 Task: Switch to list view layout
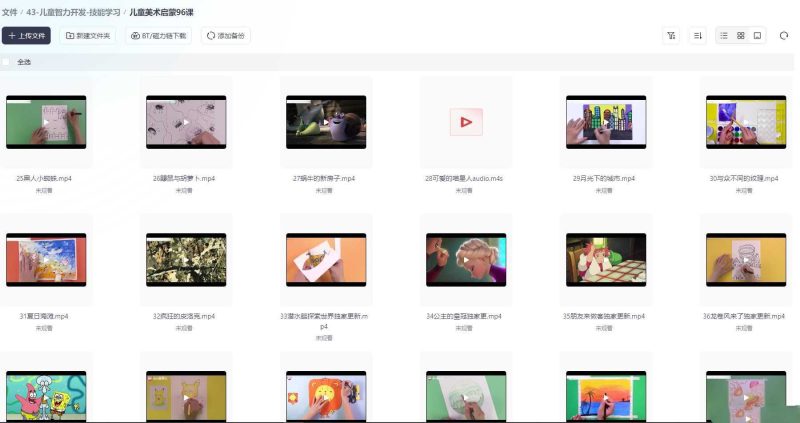tap(724, 35)
